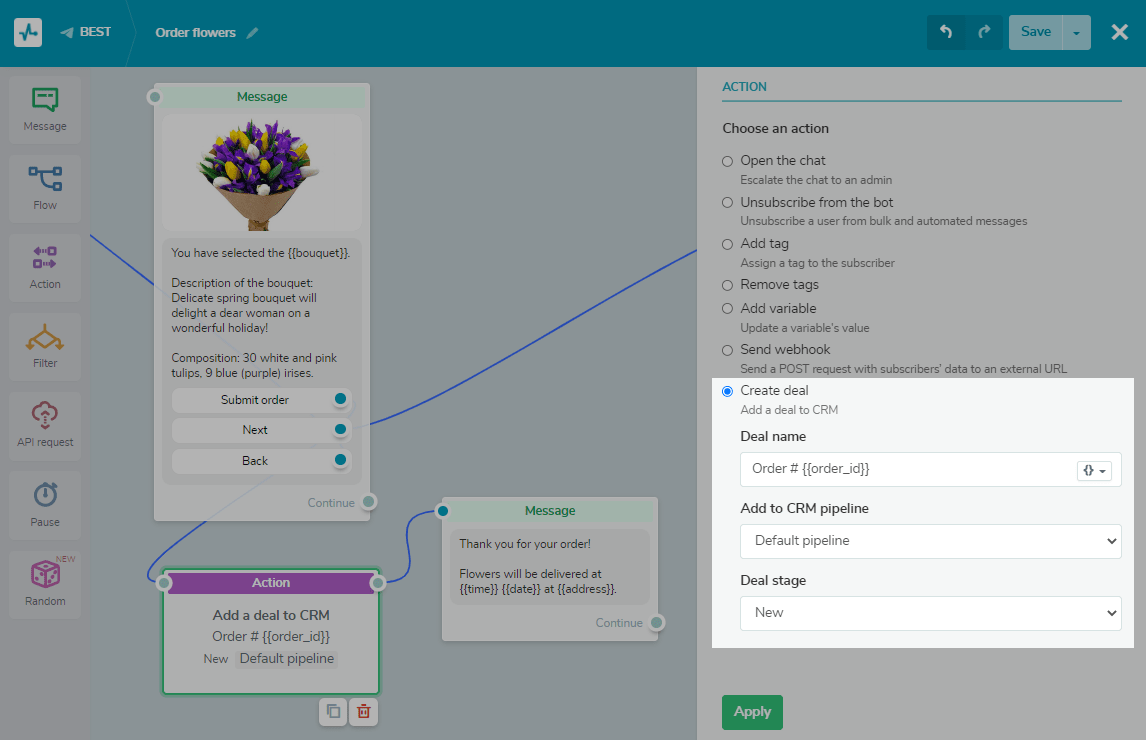
Task: Pick the Filter element icon
Action: click(45, 346)
